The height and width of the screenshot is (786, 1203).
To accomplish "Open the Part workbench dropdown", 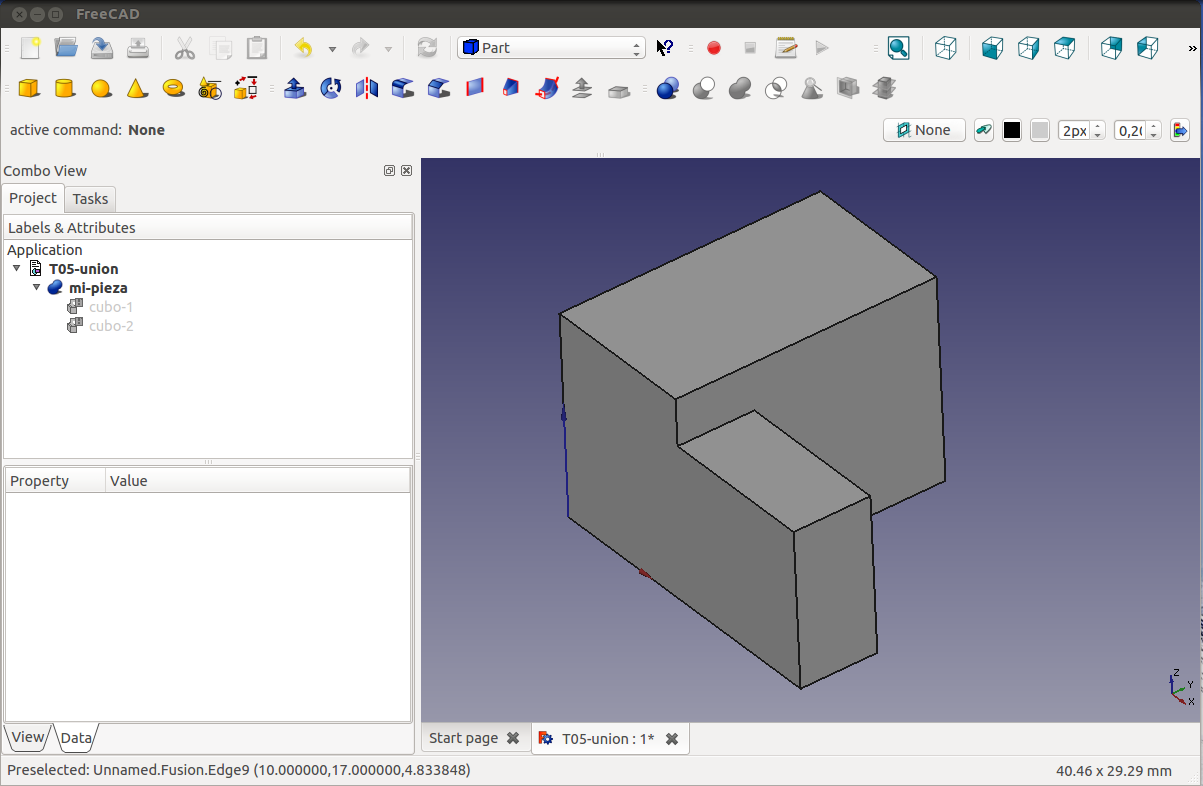I will 551,48.
